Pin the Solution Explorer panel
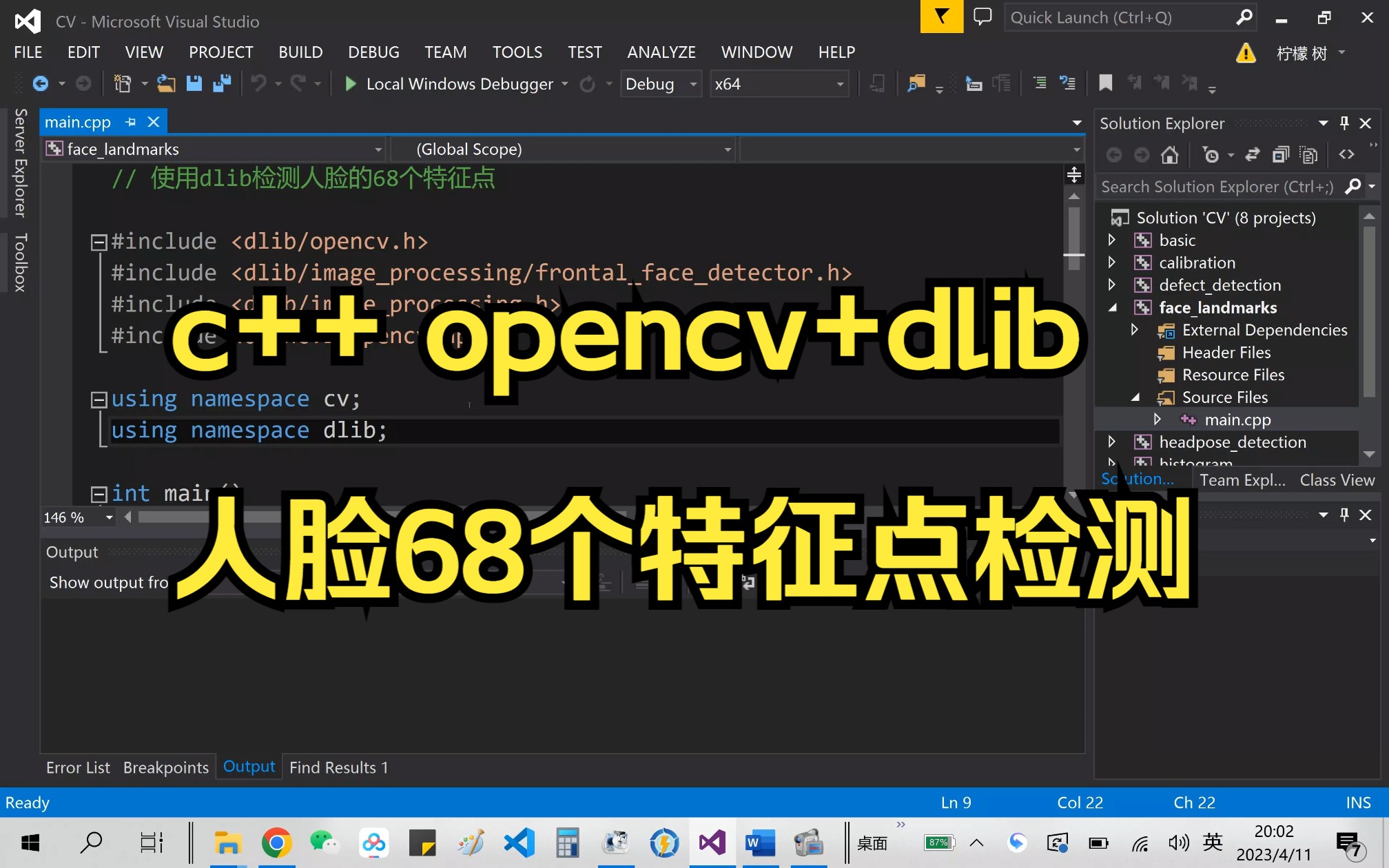1389x868 pixels. pos(1343,123)
